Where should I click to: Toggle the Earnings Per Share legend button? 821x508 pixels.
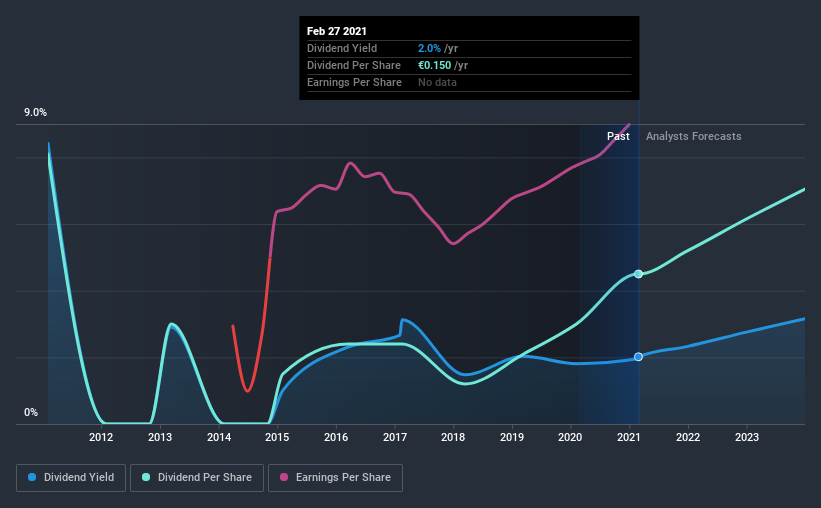[x=335, y=478]
